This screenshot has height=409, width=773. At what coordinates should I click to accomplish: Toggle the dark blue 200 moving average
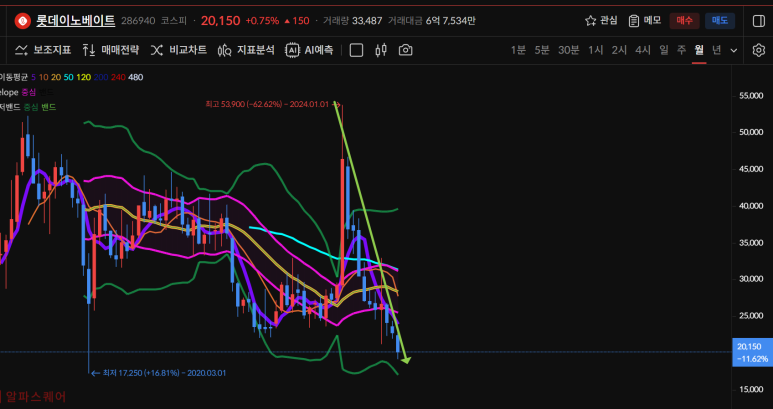point(101,77)
